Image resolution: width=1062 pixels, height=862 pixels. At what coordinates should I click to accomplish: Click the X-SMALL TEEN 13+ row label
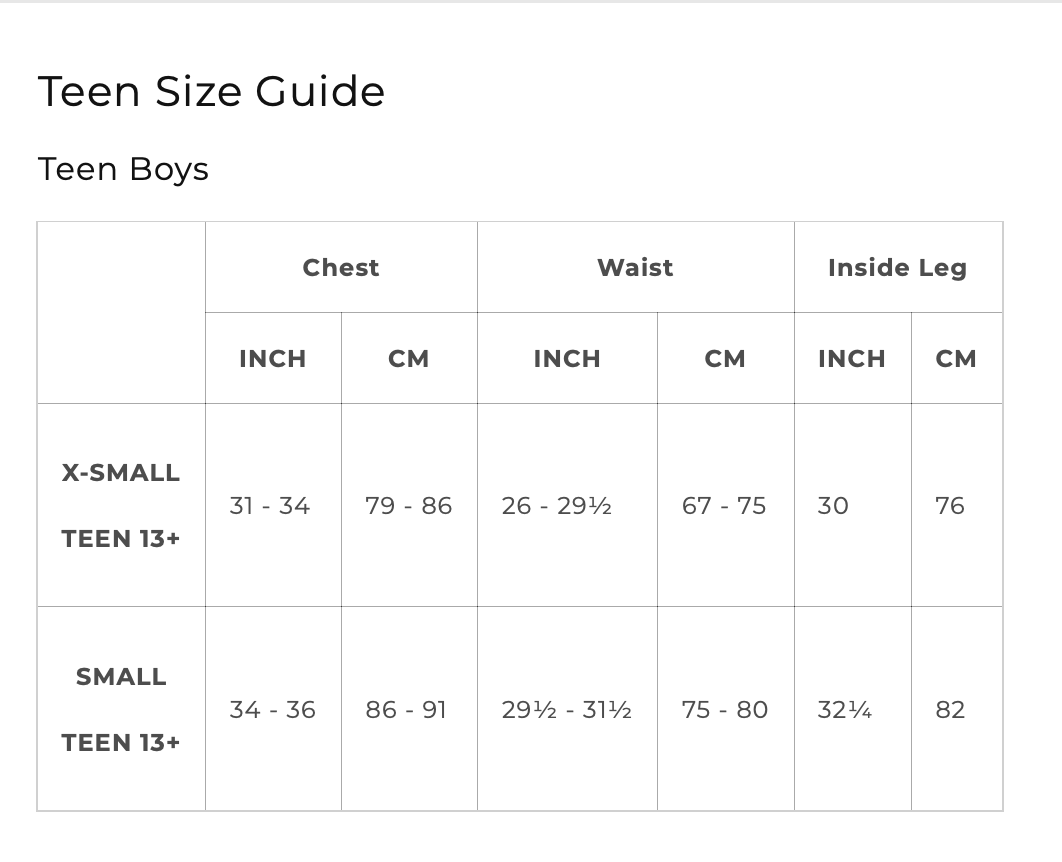(x=121, y=505)
